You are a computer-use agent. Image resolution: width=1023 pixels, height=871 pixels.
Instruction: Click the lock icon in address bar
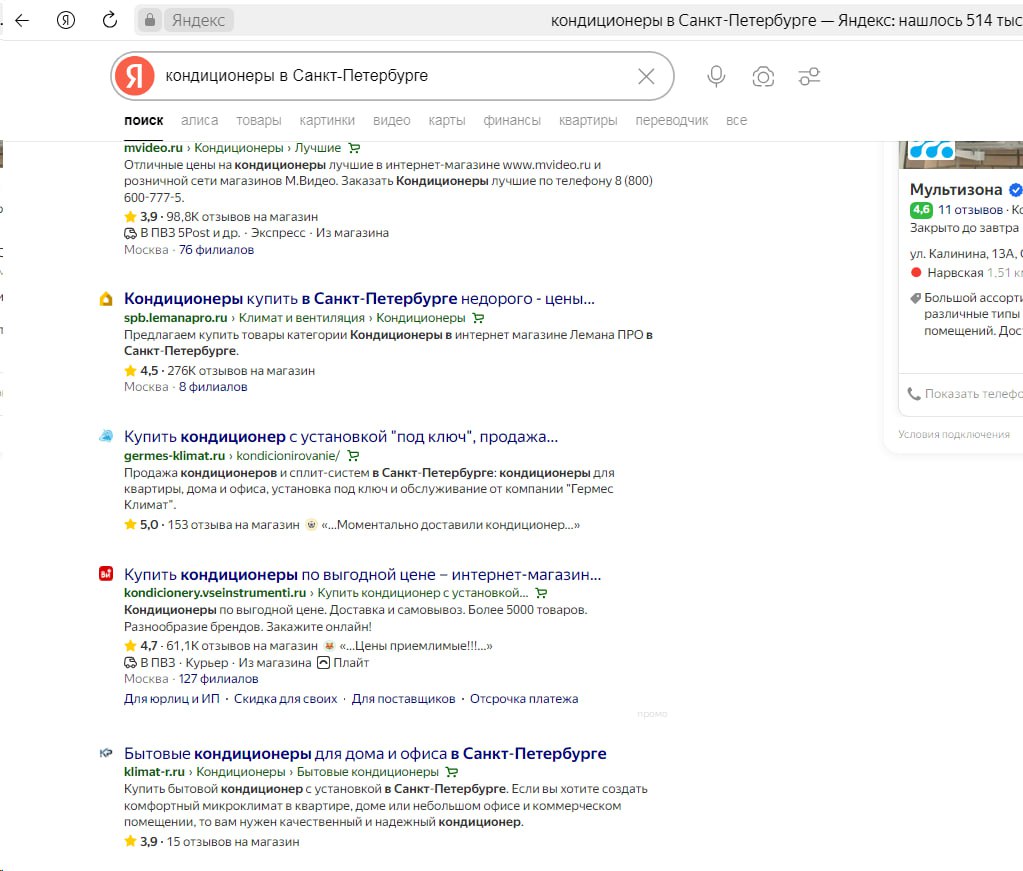point(150,20)
